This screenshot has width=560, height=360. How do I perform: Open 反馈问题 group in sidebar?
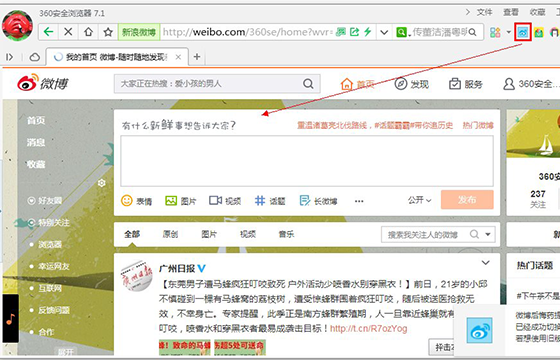click(x=50, y=310)
